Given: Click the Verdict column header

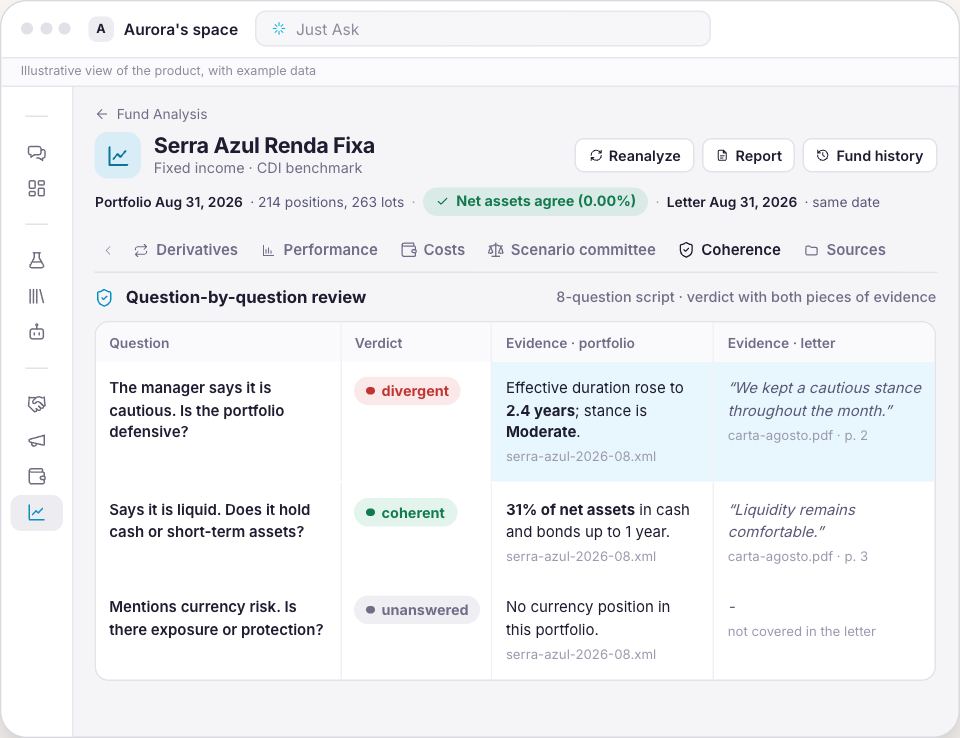Looking at the screenshot, I should tap(378, 343).
